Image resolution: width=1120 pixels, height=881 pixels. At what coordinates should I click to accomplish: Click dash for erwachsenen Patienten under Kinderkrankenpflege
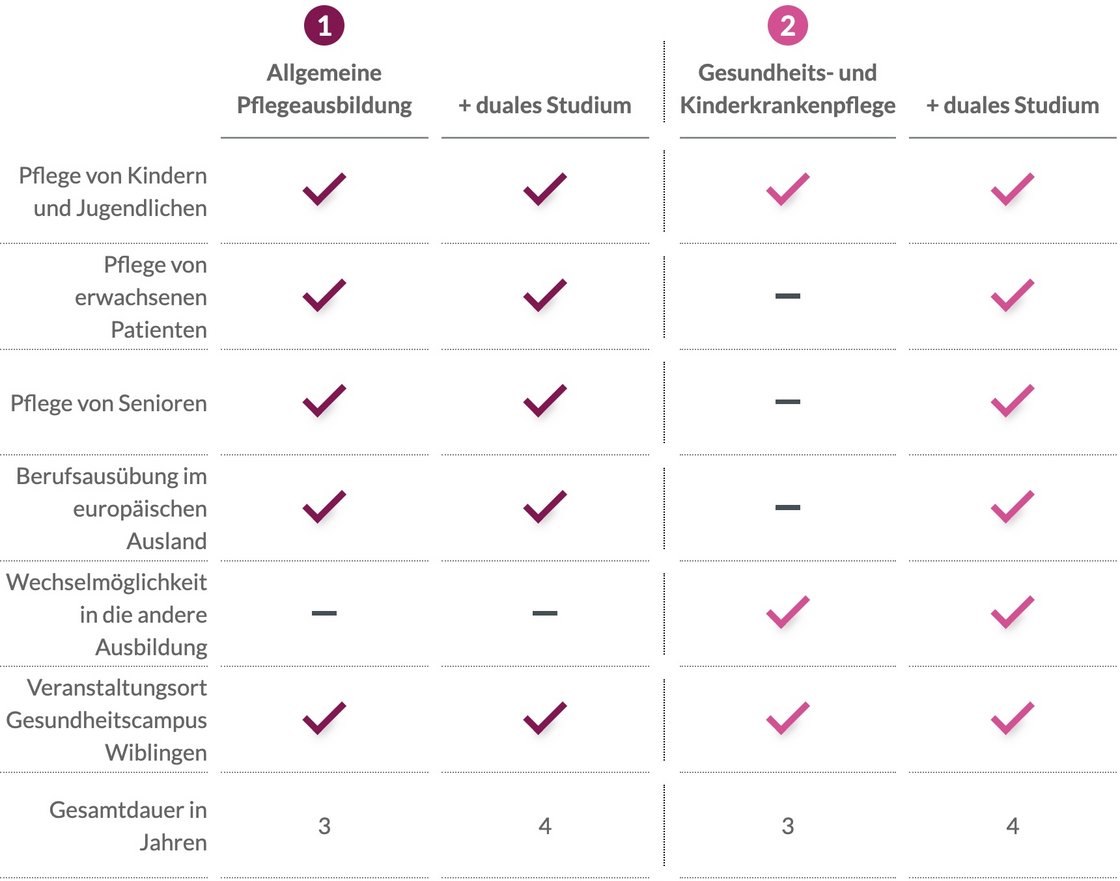tap(787, 296)
